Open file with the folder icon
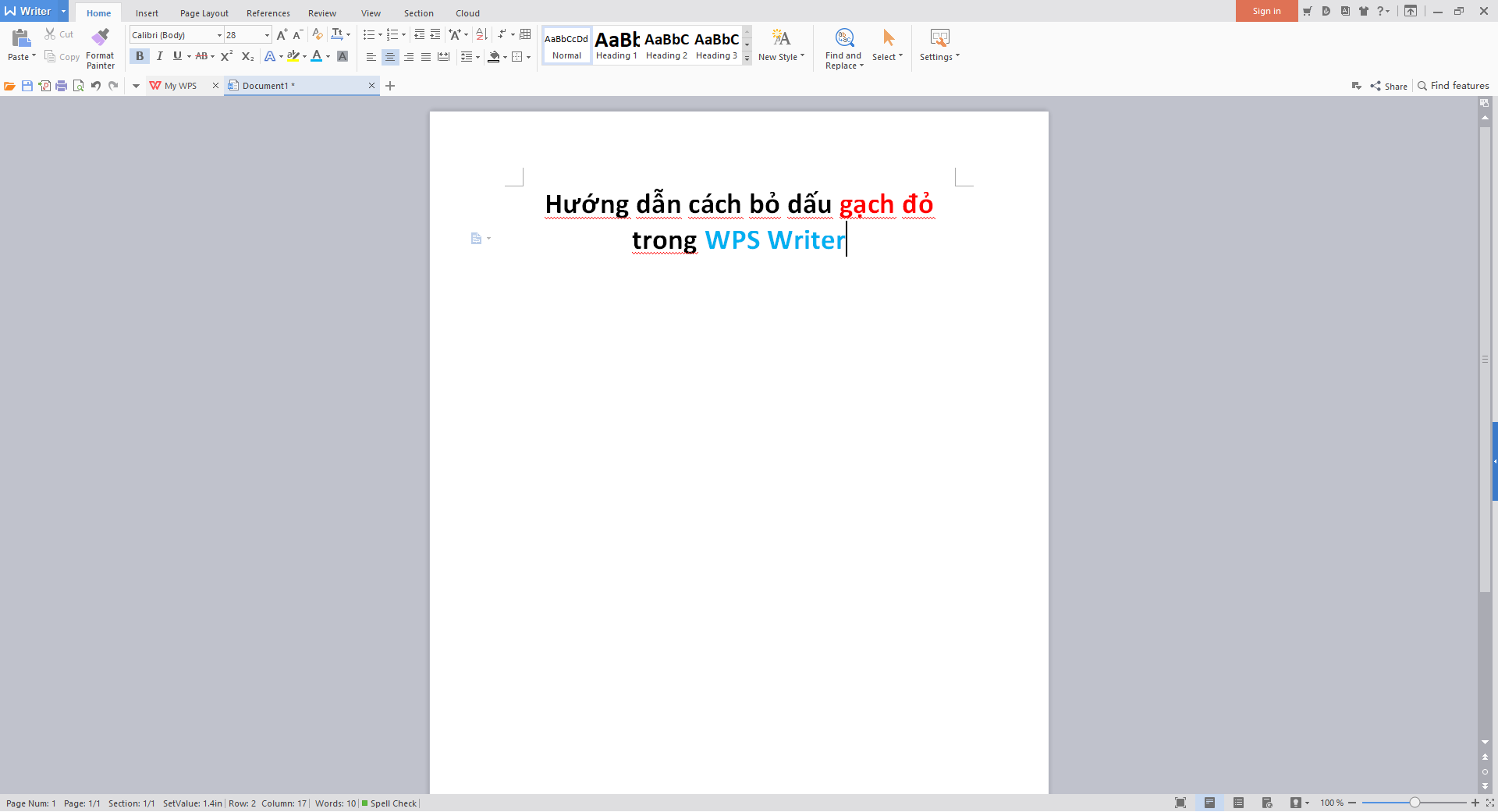The image size is (1498, 812). pyautogui.click(x=9, y=86)
